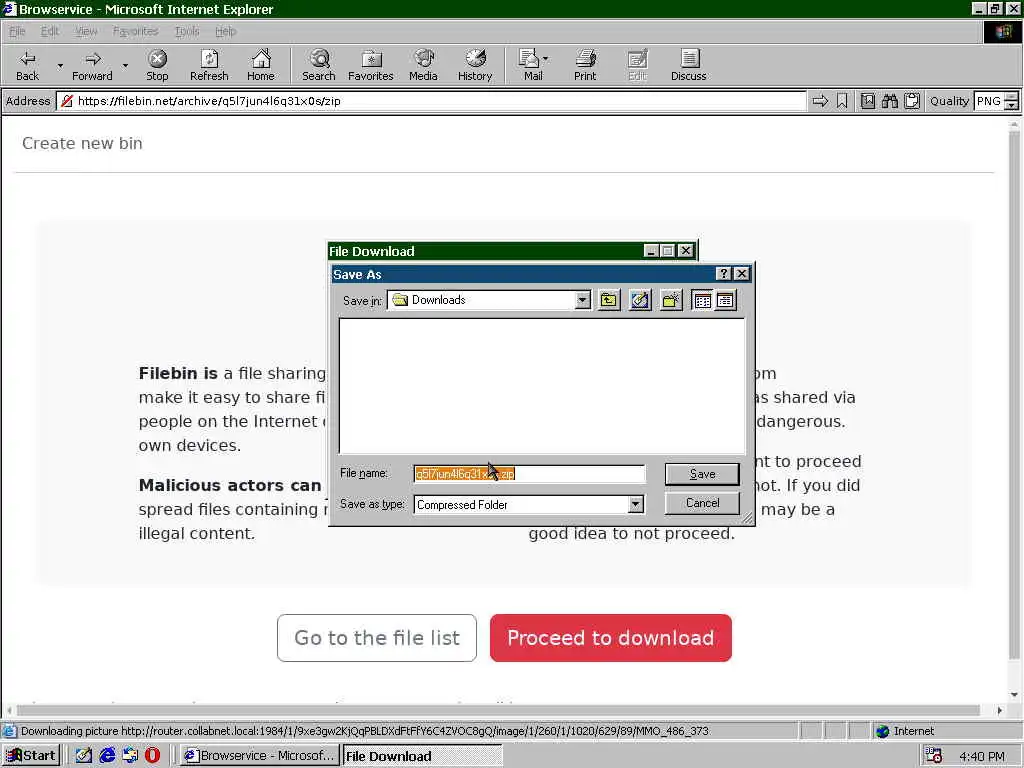Expand the Save as type dropdown
The image size is (1024, 768).
click(635, 504)
